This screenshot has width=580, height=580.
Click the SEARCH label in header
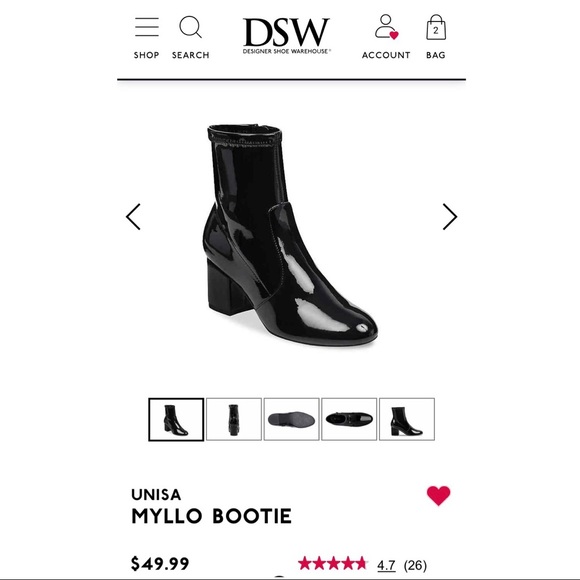(190, 55)
